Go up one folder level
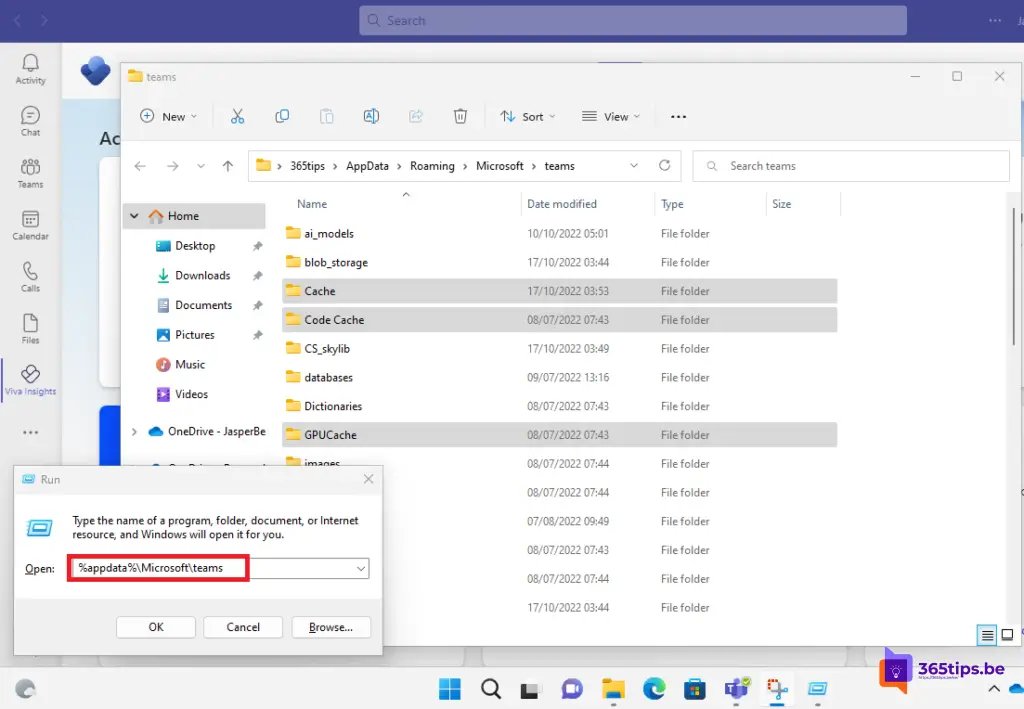The width and height of the screenshot is (1024, 709). click(228, 166)
